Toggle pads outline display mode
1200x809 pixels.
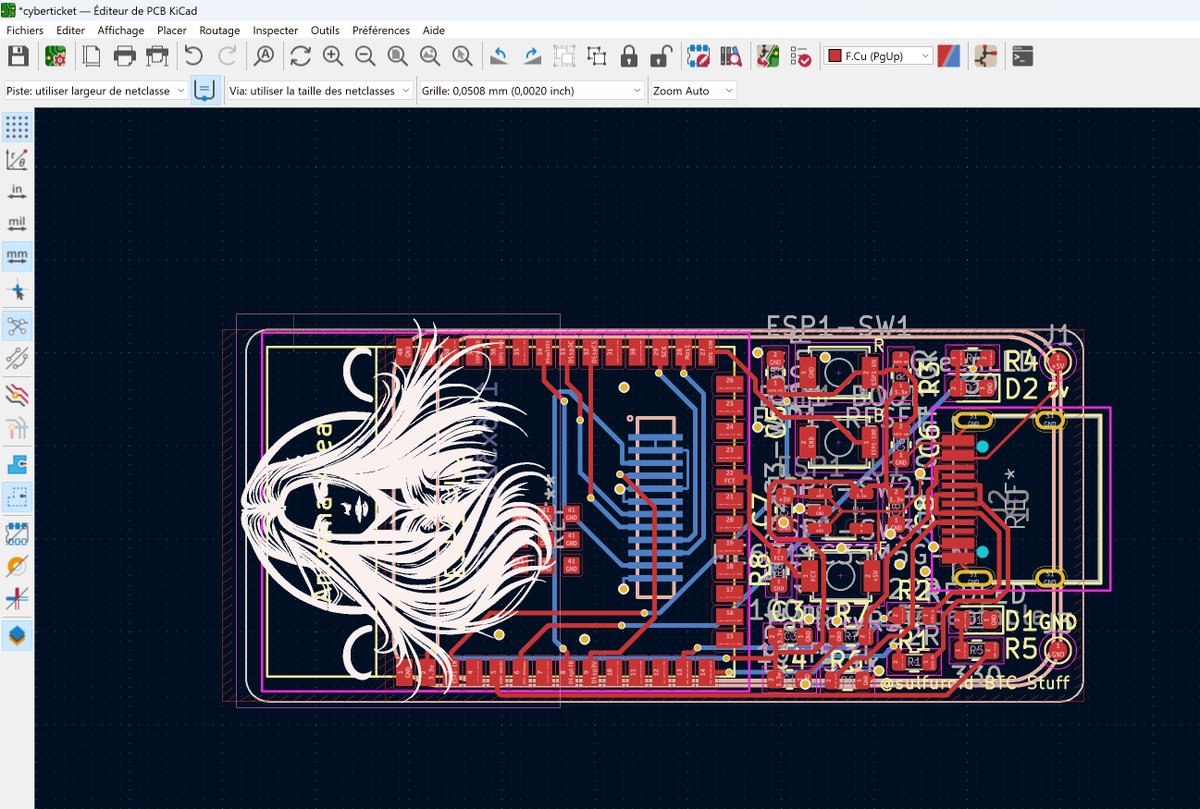pyautogui.click(x=17, y=532)
